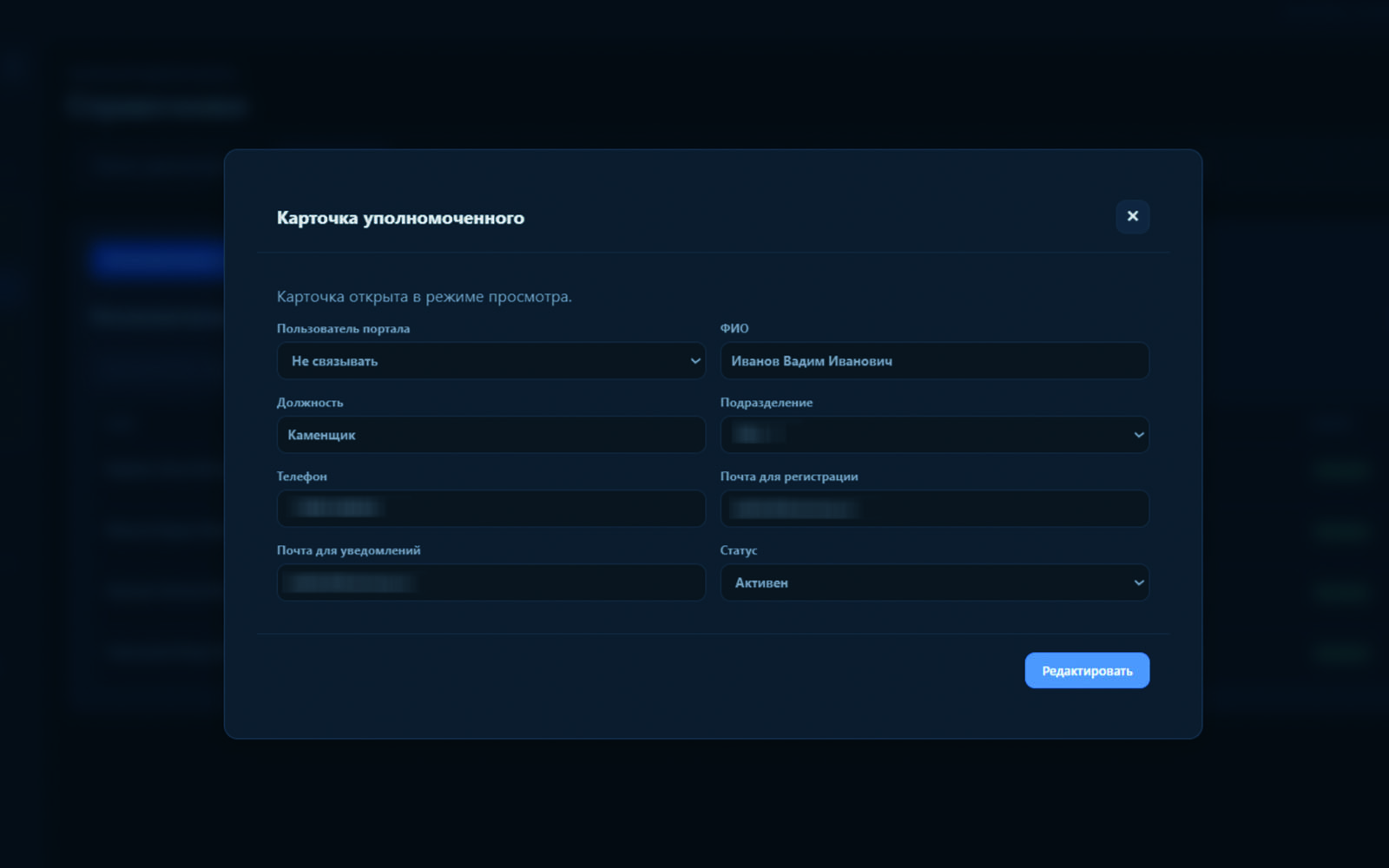Screen dimensions: 1389x868
Task: Focus the Должность field containing Каменщик
Action: click(490, 435)
